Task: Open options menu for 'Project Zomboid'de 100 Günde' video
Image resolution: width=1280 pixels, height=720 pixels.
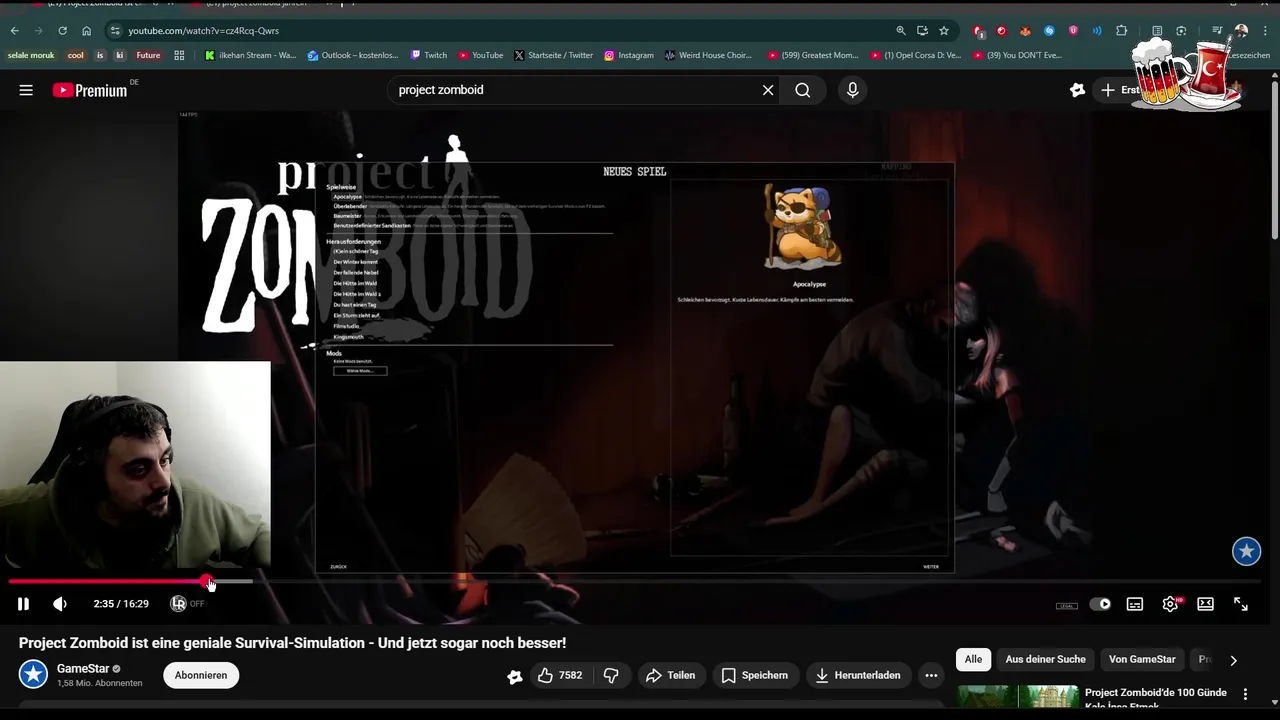Action: [1245, 694]
